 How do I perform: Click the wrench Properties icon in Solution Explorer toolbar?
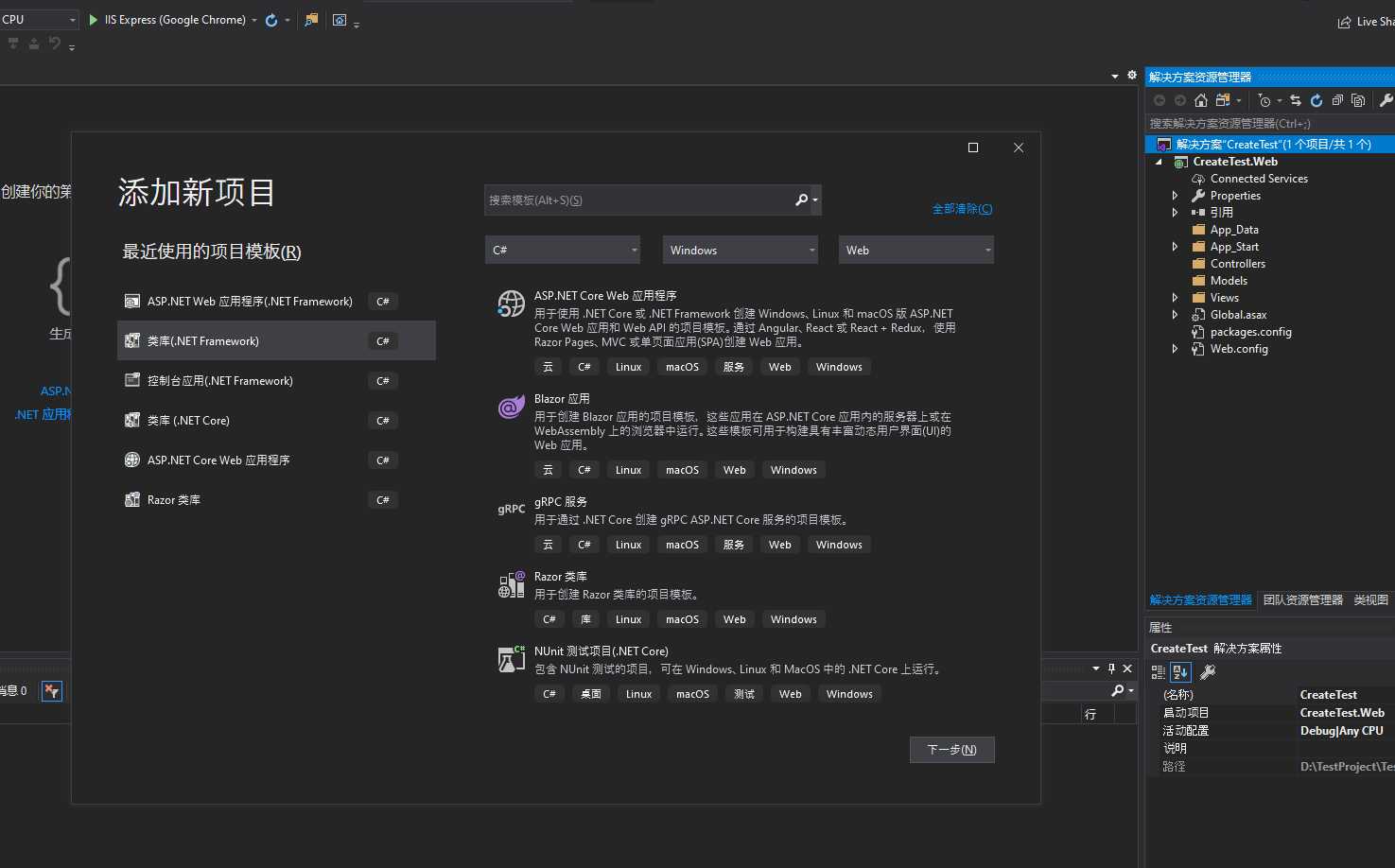click(1386, 100)
